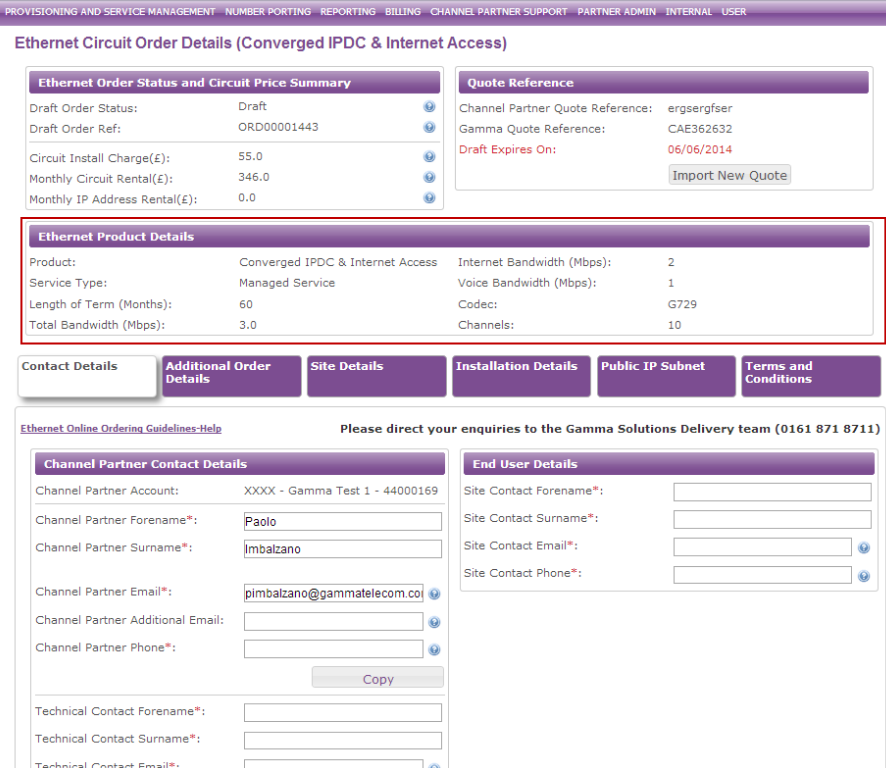Screen dimensions: 886x768
Task: Open help icon for Draft Order Status
Action: tap(429, 106)
